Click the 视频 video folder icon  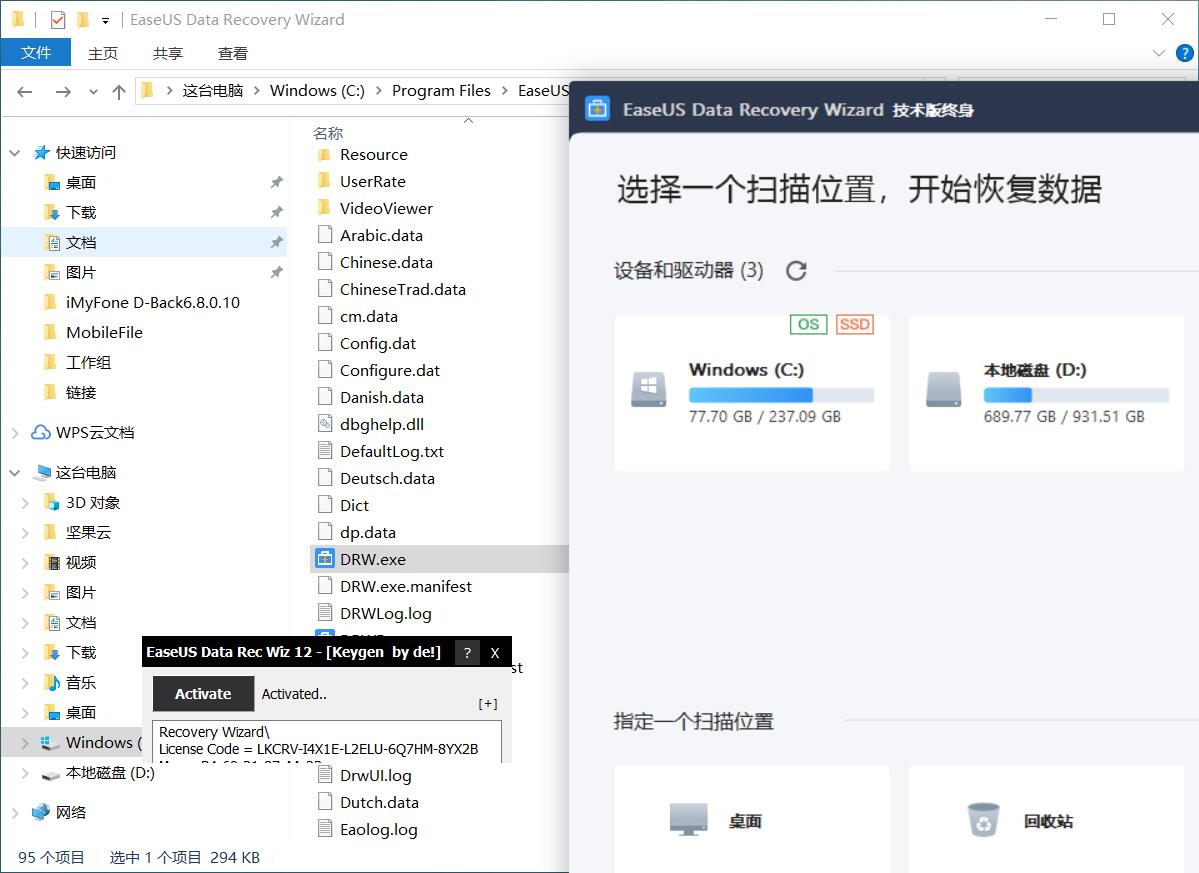[52, 563]
